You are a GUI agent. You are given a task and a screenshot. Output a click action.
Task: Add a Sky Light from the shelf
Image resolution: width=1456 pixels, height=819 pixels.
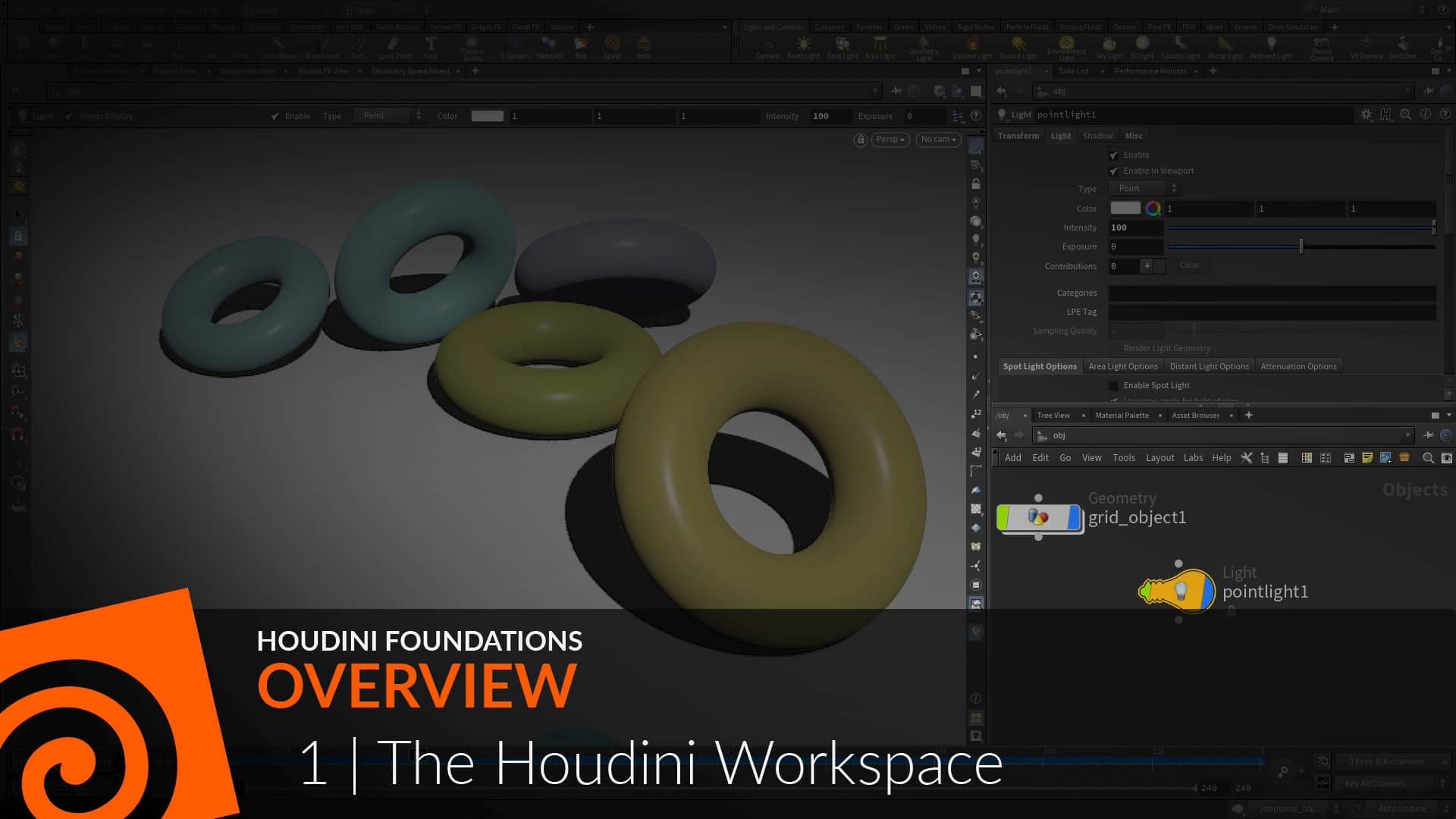click(x=1109, y=49)
